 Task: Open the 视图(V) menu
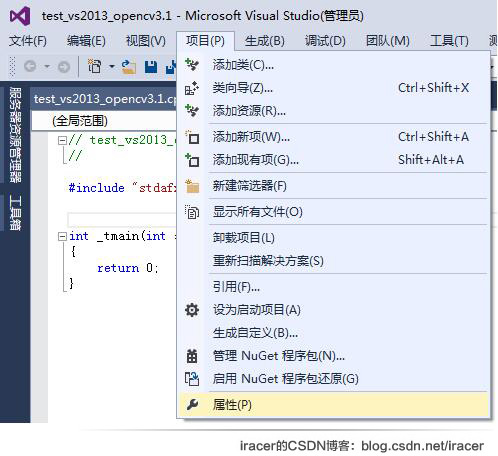(146, 41)
